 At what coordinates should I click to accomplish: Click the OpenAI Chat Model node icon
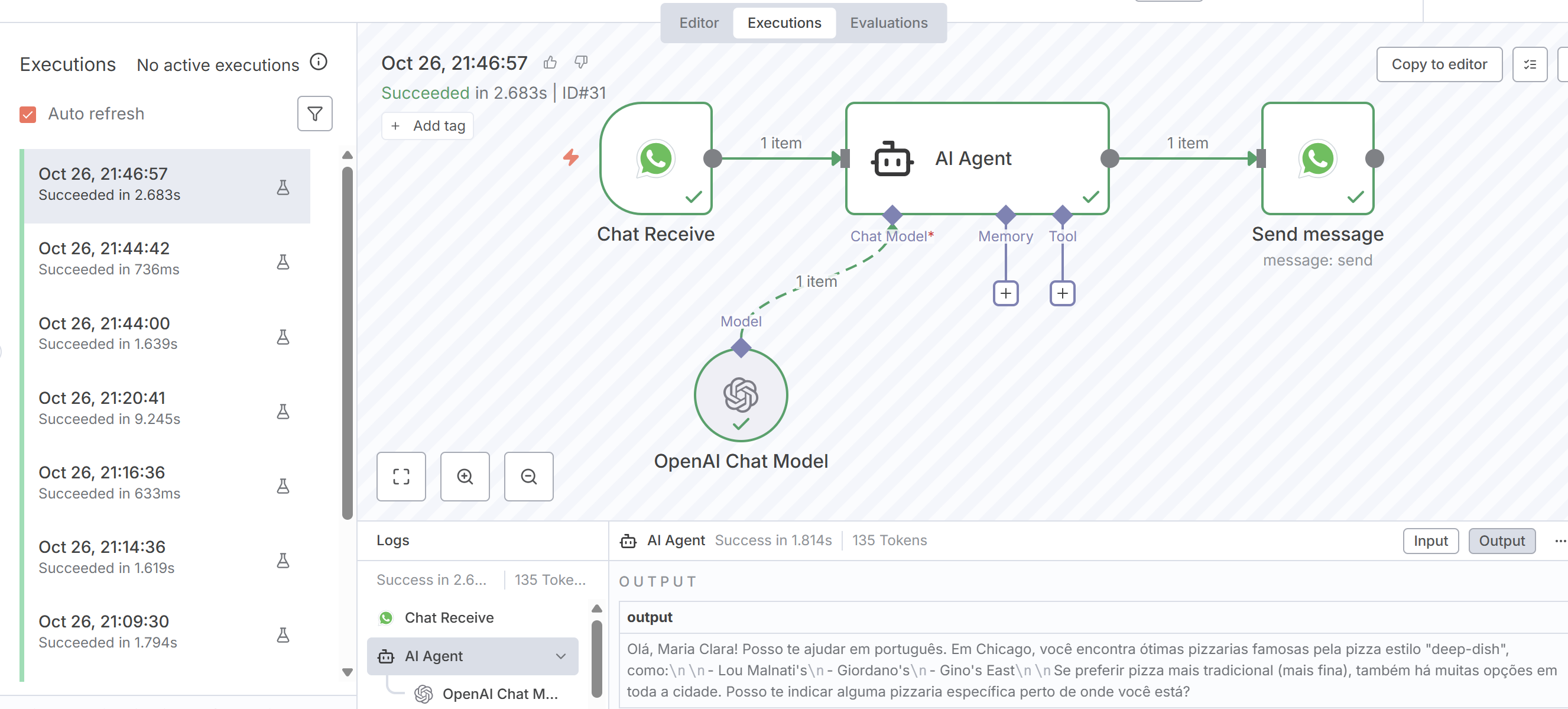tap(740, 394)
